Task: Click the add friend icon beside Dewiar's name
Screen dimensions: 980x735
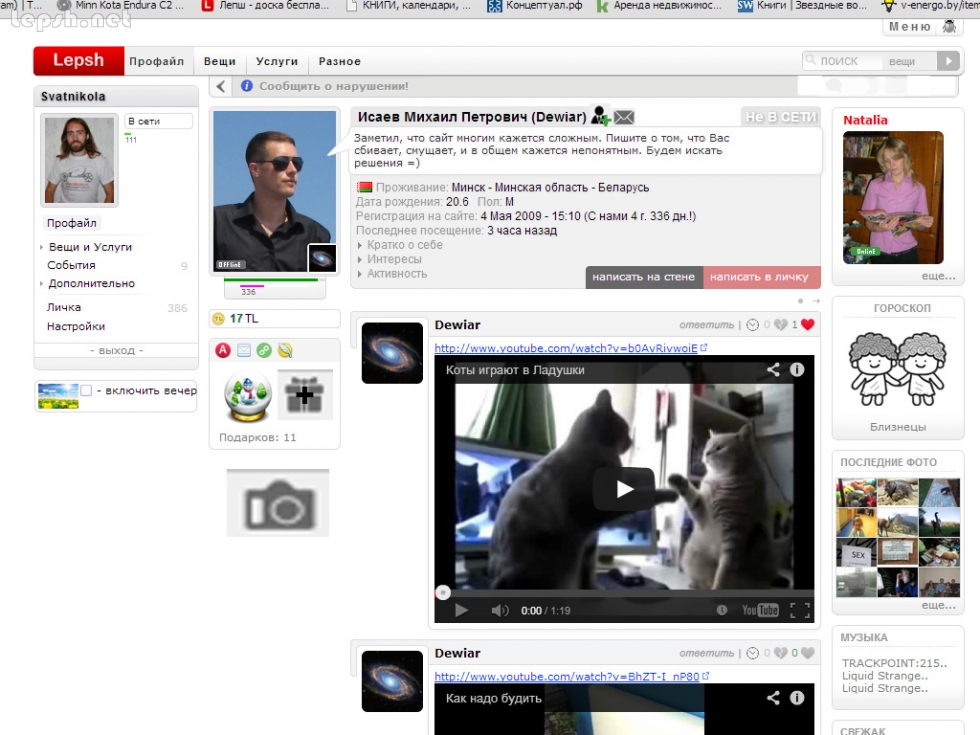Action: 600,116
